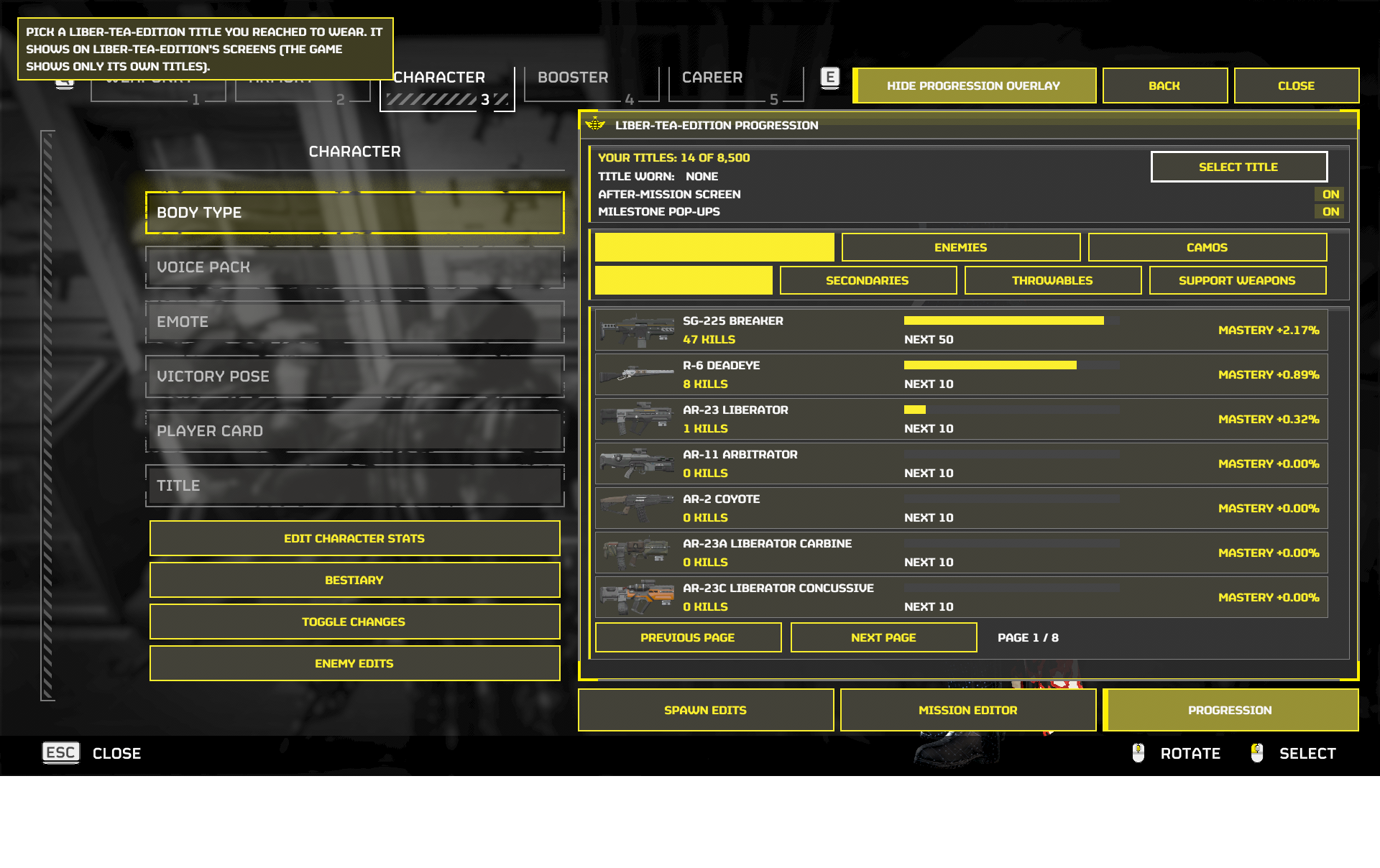Viewport: 1380px width, 868px height.
Task: Click the mouse icon next to SELECT
Action: tap(1257, 752)
